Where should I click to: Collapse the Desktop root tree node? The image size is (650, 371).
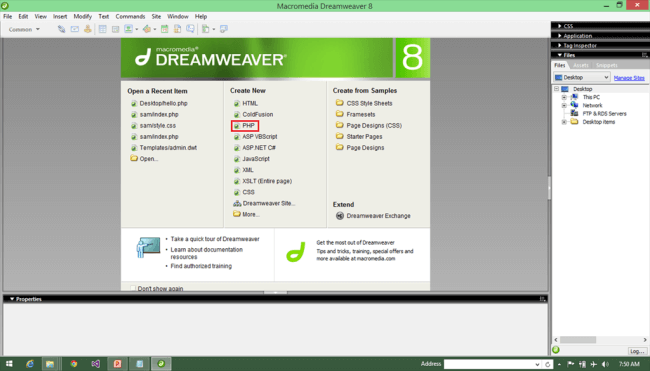click(x=557, y=89)
